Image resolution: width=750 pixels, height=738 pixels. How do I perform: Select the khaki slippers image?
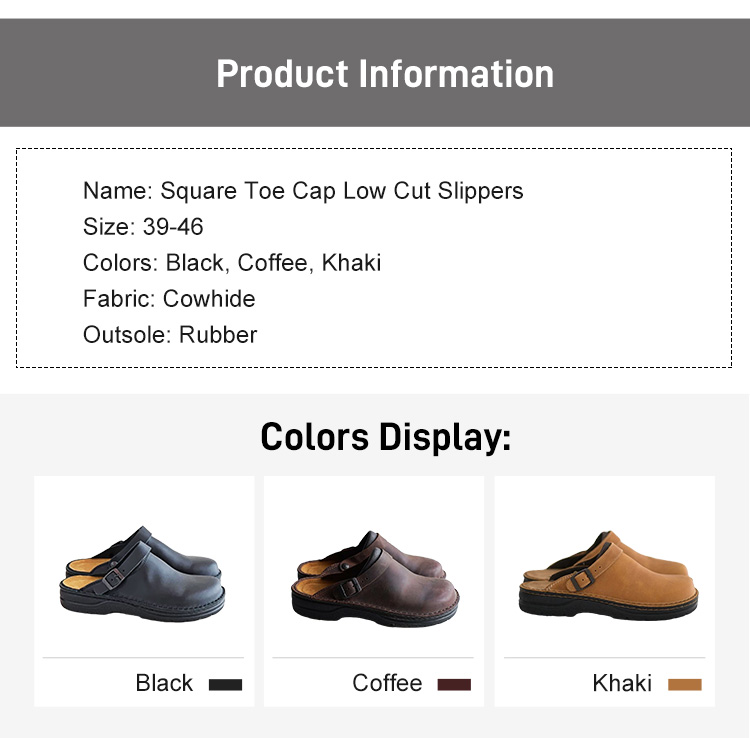pos(608,575)
